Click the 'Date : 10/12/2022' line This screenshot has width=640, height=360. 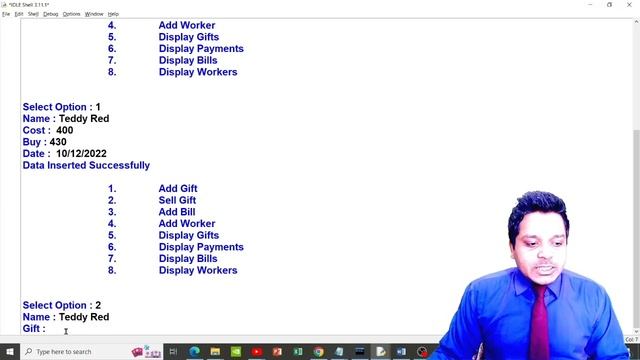pyautogui.click(x=64, y=154)
